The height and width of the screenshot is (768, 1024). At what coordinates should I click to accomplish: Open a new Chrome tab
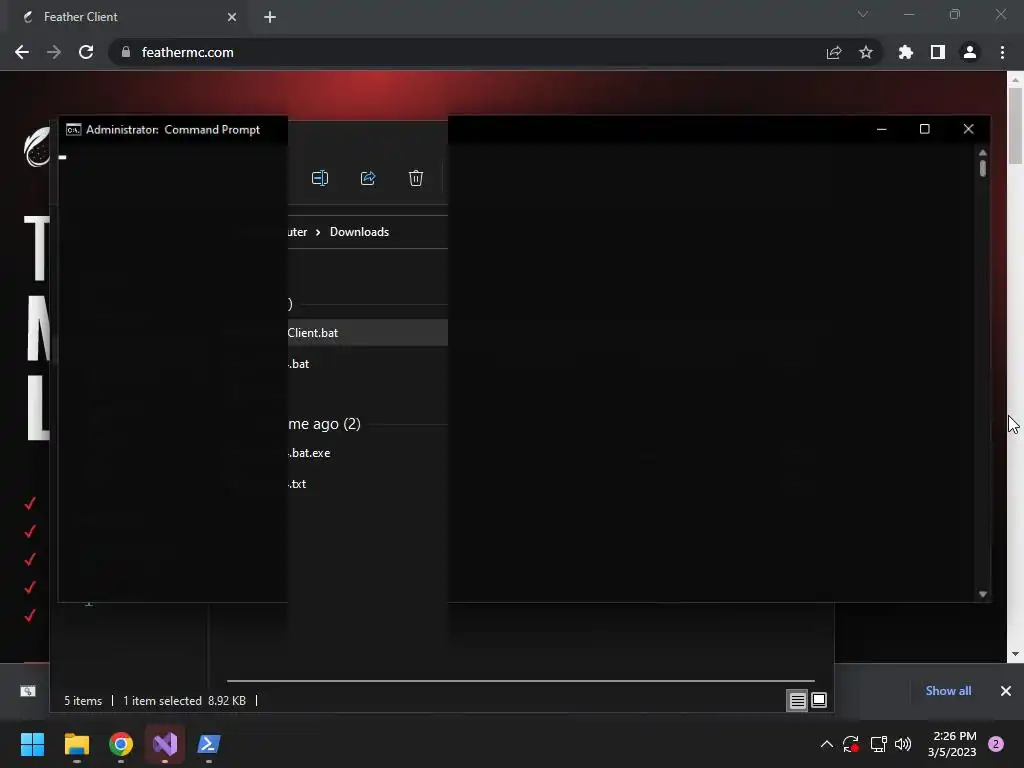point(270,17)
